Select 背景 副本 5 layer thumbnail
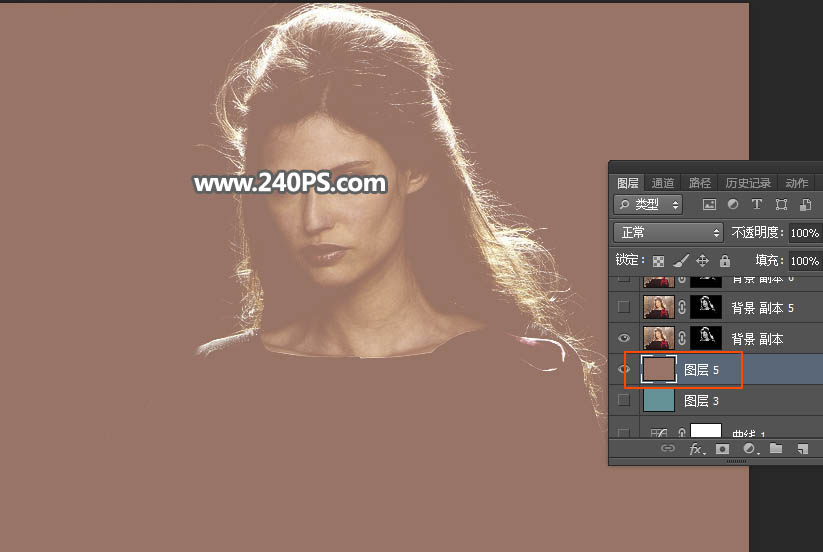 [x=659, y=307]
